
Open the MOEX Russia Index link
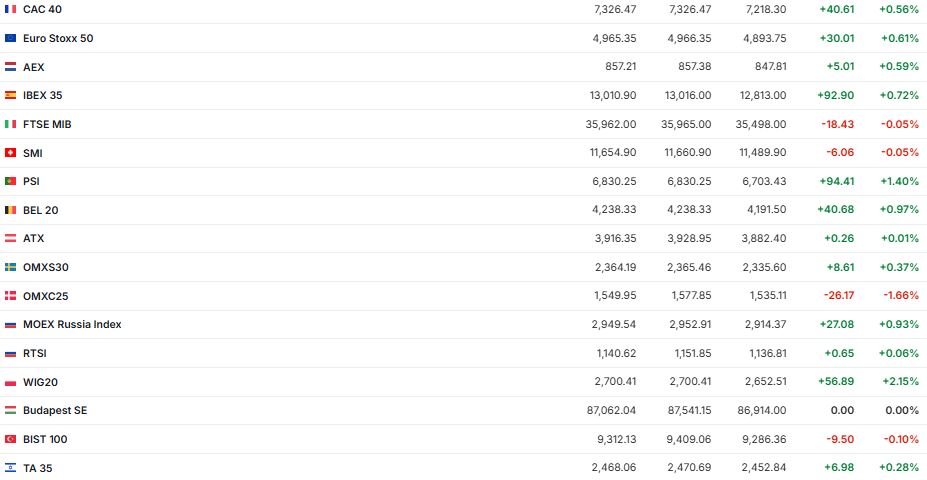coord(72,324)
